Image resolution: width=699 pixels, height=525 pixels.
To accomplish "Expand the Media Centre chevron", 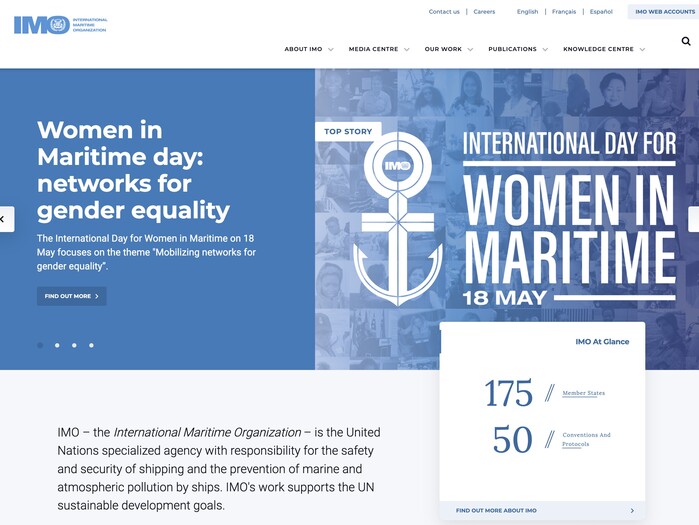I will [407, 49].
